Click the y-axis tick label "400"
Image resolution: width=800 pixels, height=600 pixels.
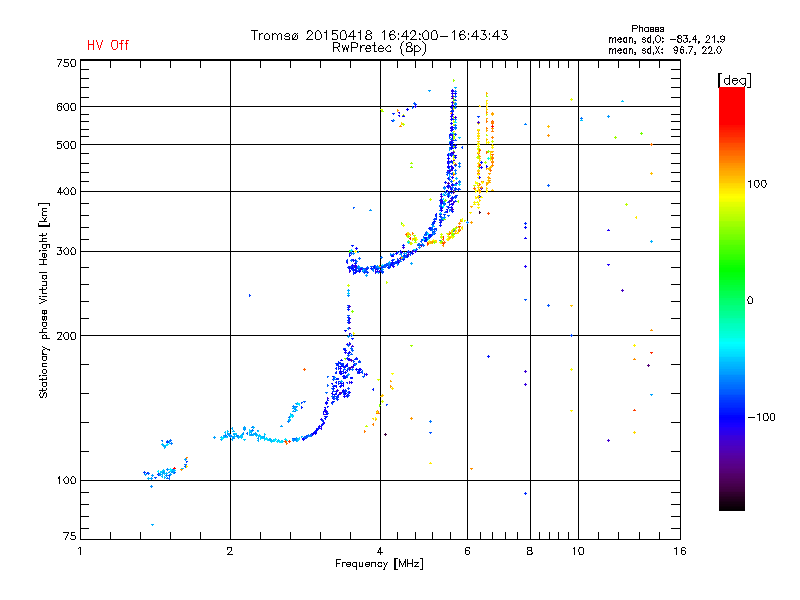(x=66, y=191)
